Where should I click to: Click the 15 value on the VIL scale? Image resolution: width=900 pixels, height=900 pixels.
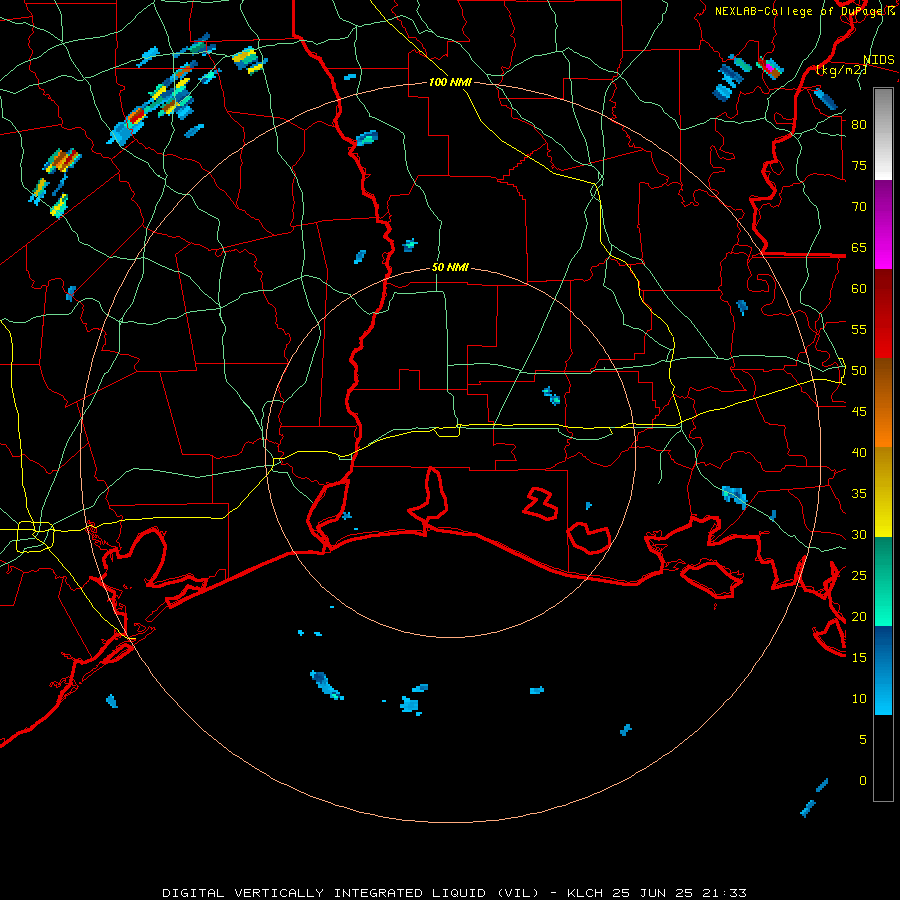pos(859,658)
